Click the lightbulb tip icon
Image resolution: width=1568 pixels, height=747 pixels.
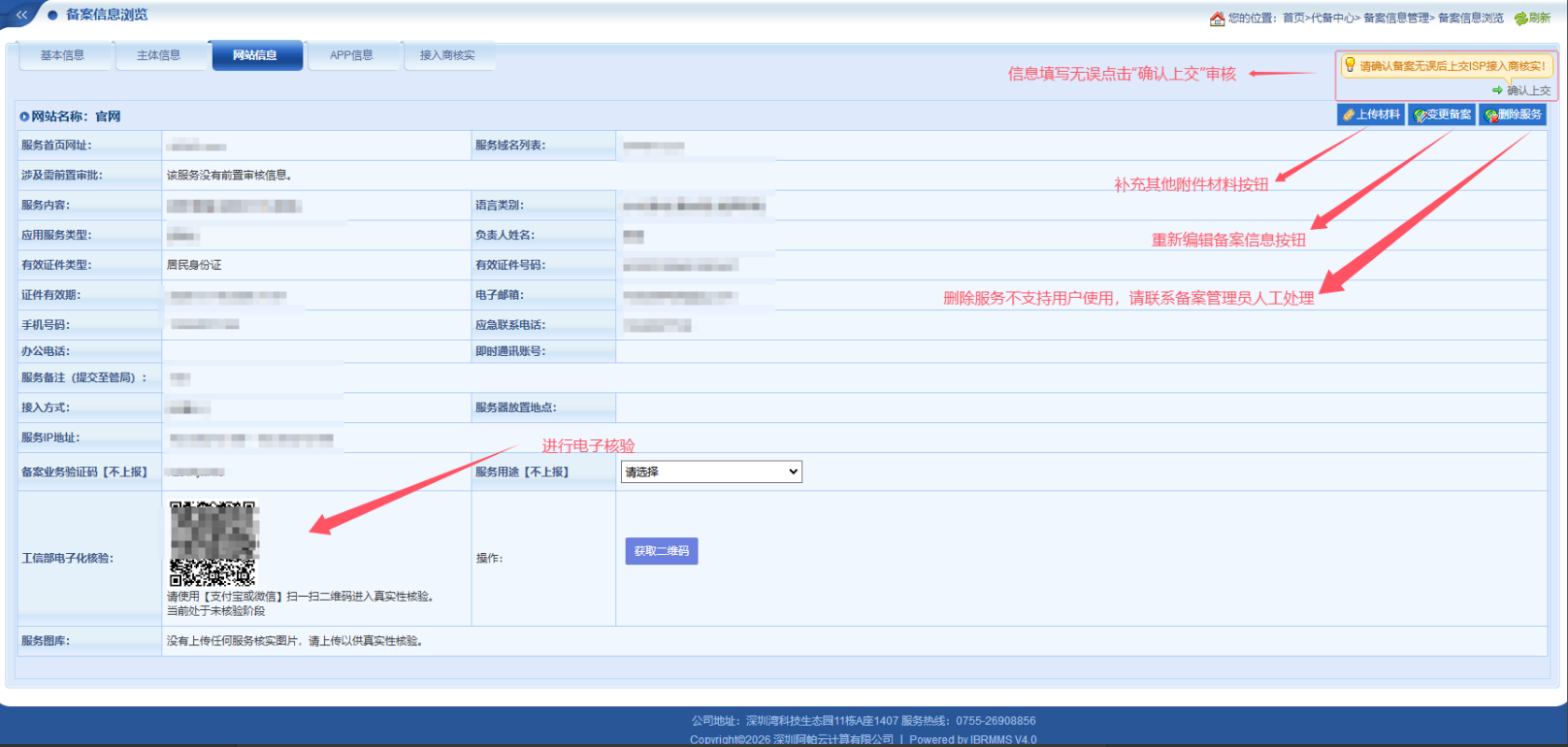pos(1349,65)
